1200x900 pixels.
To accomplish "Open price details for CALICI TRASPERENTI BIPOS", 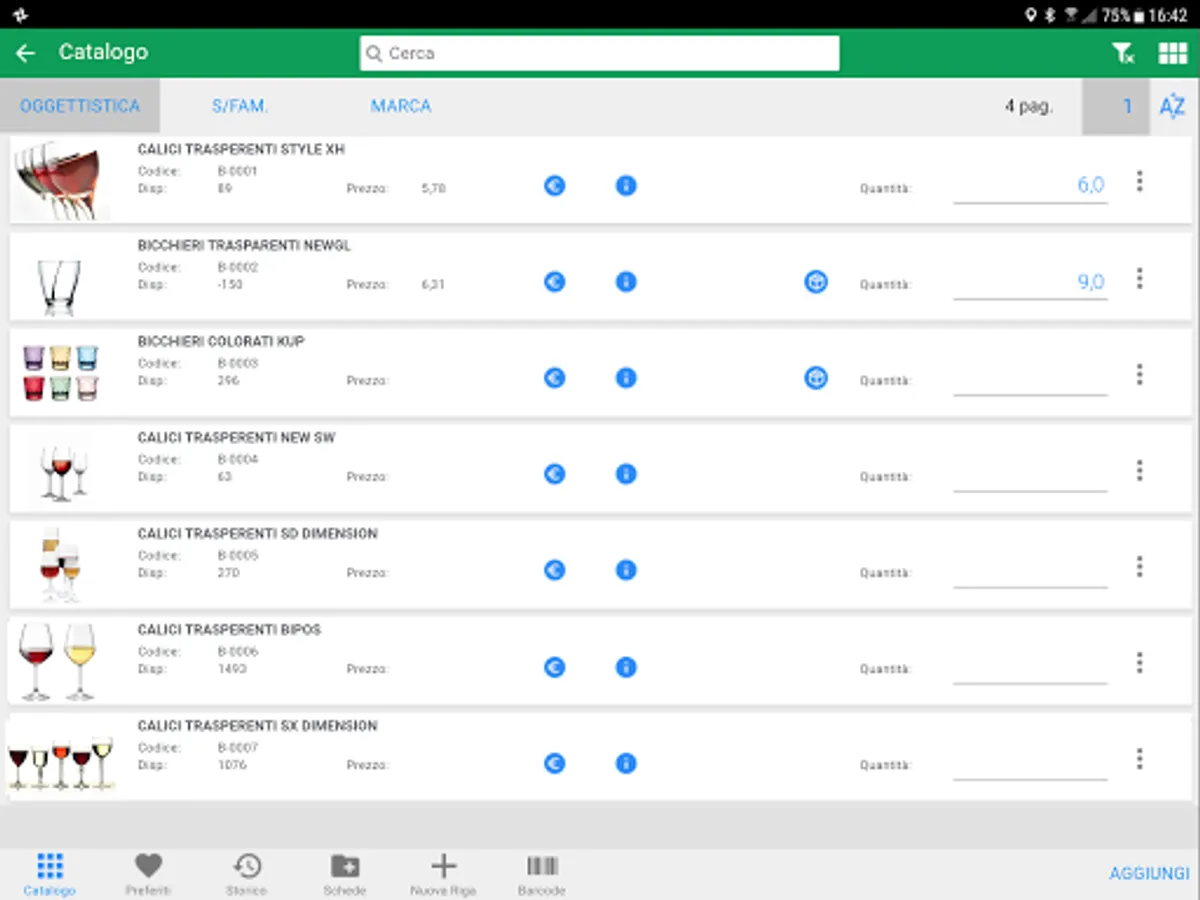I will [555, 667].
